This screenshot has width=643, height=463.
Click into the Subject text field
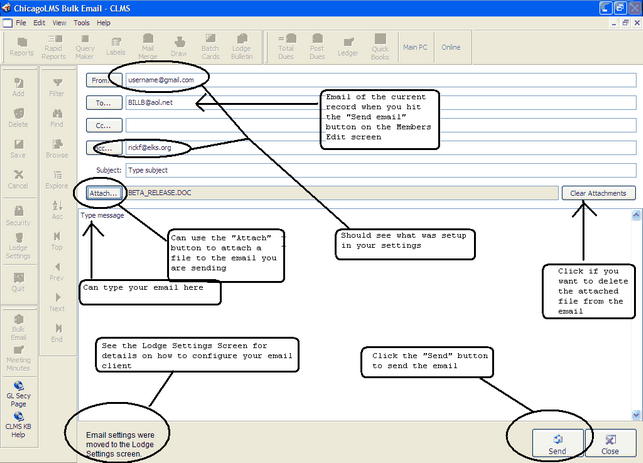[380, 170]
